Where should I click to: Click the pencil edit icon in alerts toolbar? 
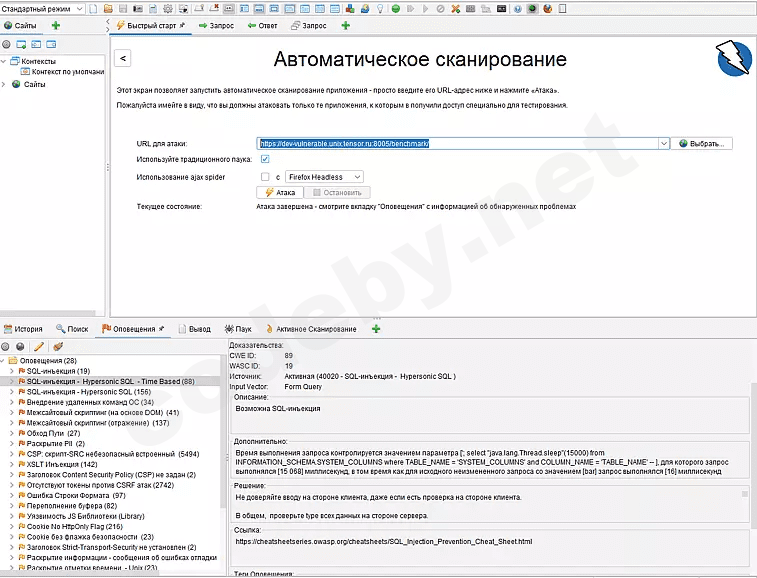click(x=39, y=346)
